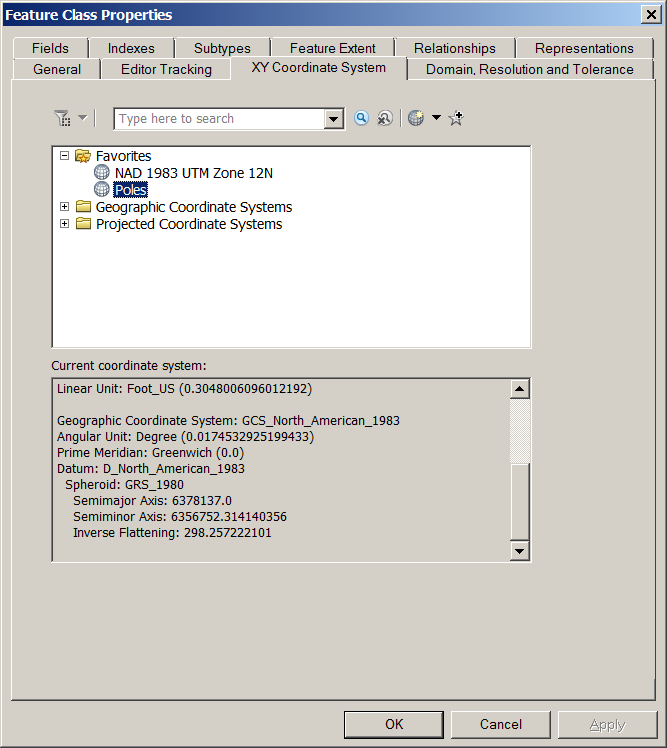This screenshot has width=667, height=748.
Task: Open the Subtypes tab
Action: 222,48
